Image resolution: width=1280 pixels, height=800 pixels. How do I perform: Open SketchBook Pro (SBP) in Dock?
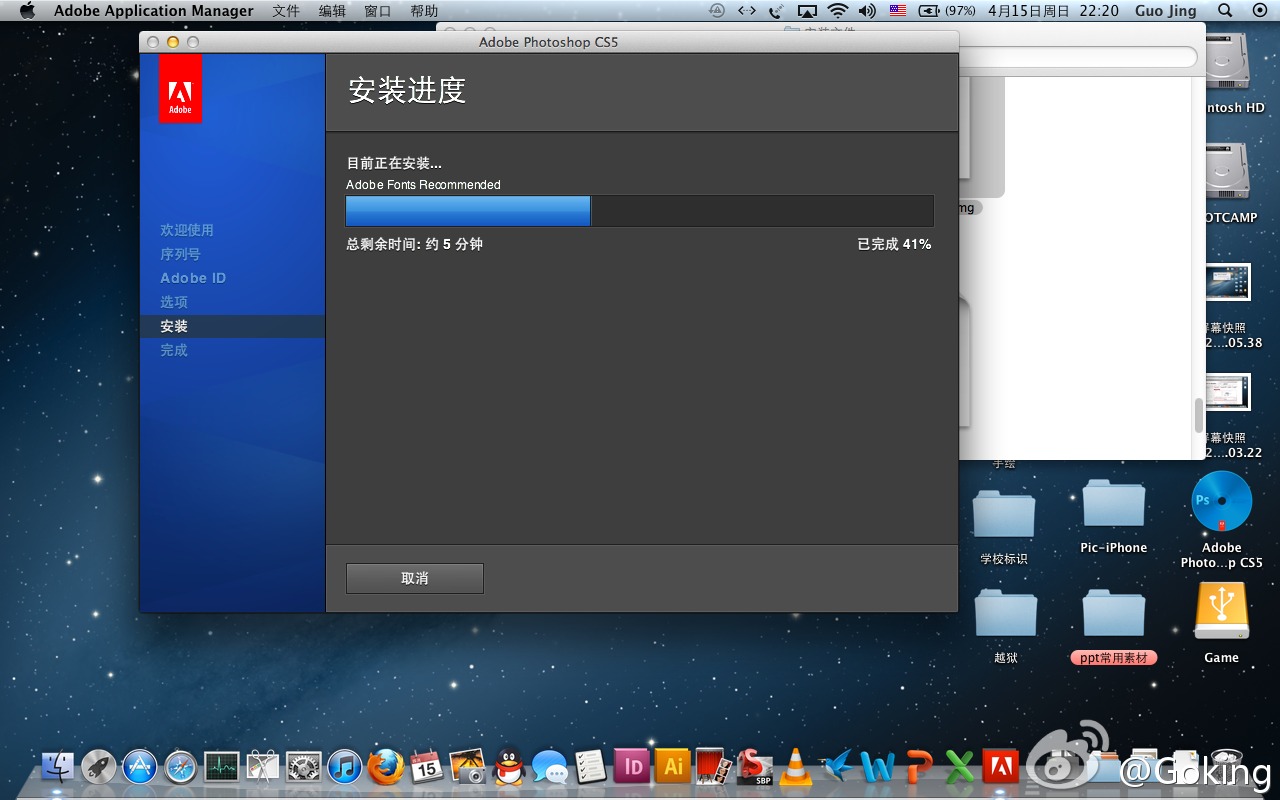coord(756,767)
